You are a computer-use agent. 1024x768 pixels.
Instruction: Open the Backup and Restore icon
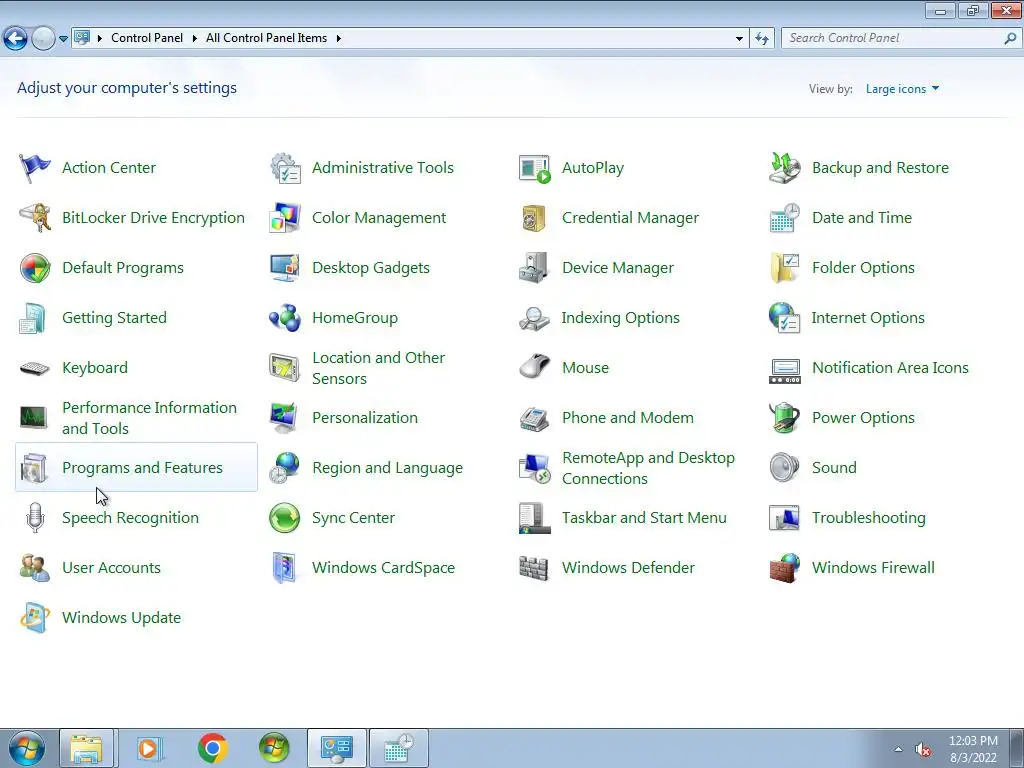pos(785,168)
